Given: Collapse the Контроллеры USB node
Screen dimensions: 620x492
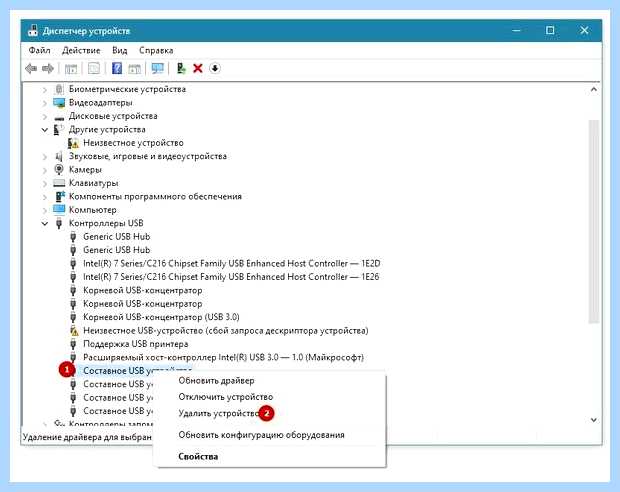Looking at the screenshot, I should pos(45,224).
